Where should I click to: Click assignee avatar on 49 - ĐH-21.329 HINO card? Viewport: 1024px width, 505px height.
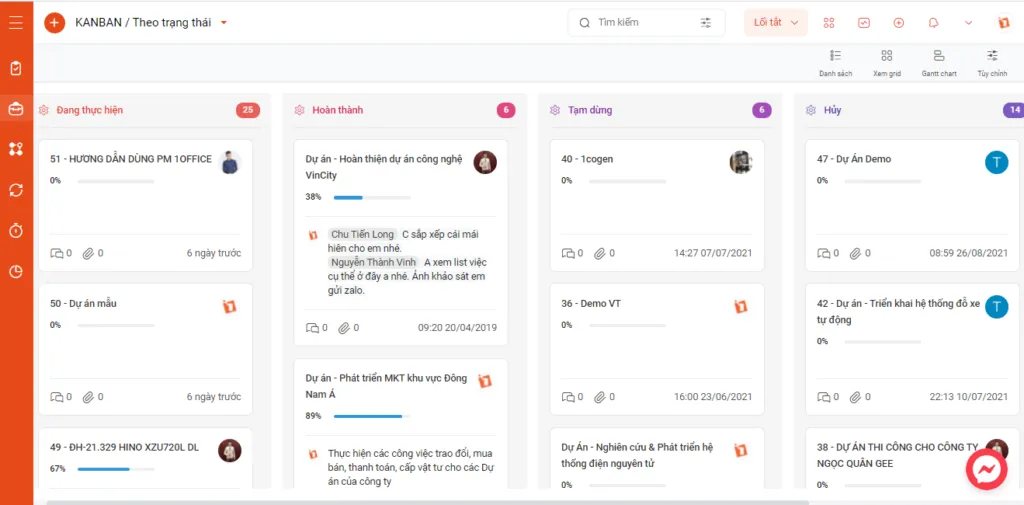(230, 450)
